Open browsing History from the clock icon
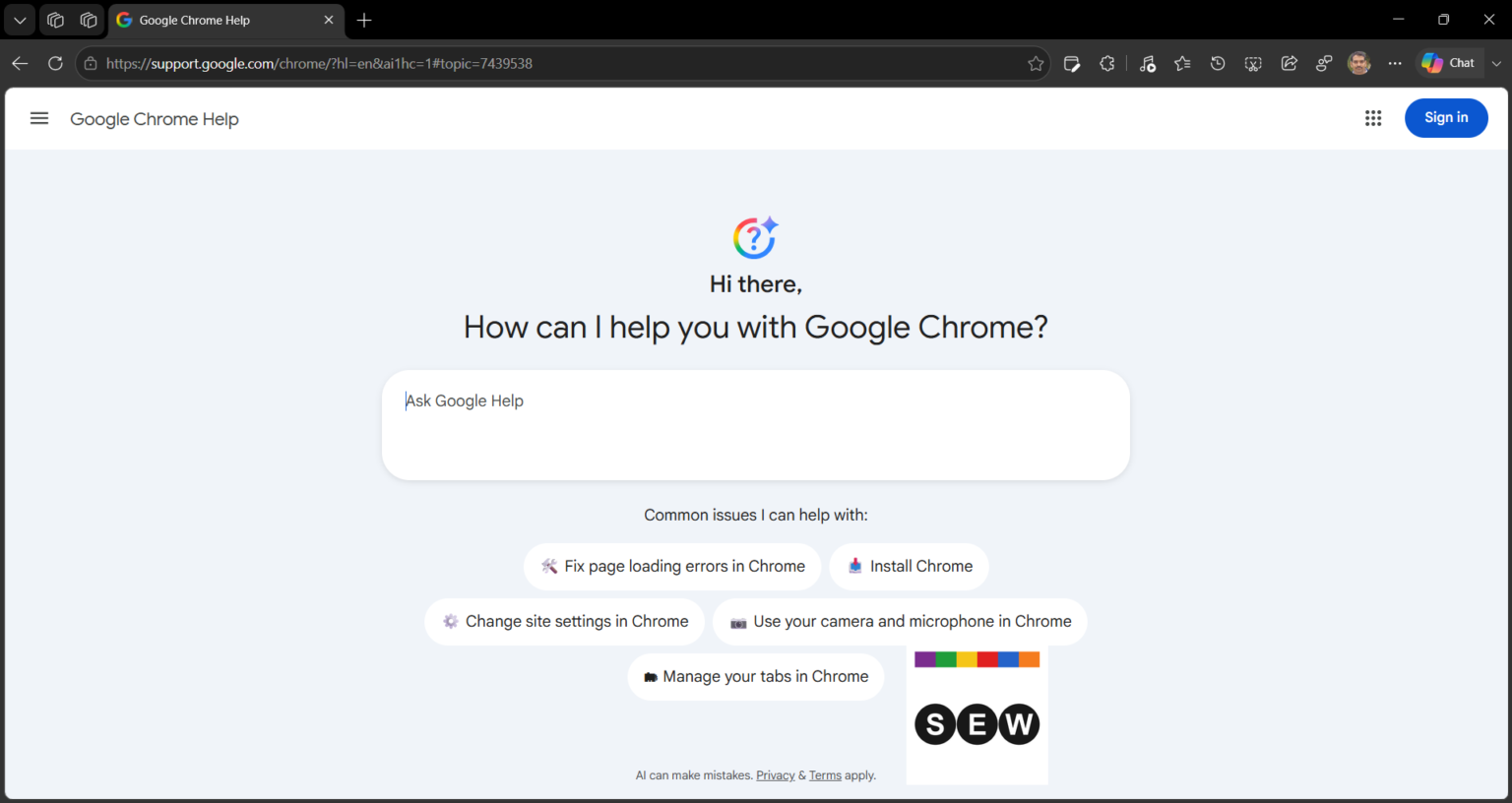The image size is (1512, 803). pos(1218,63)
